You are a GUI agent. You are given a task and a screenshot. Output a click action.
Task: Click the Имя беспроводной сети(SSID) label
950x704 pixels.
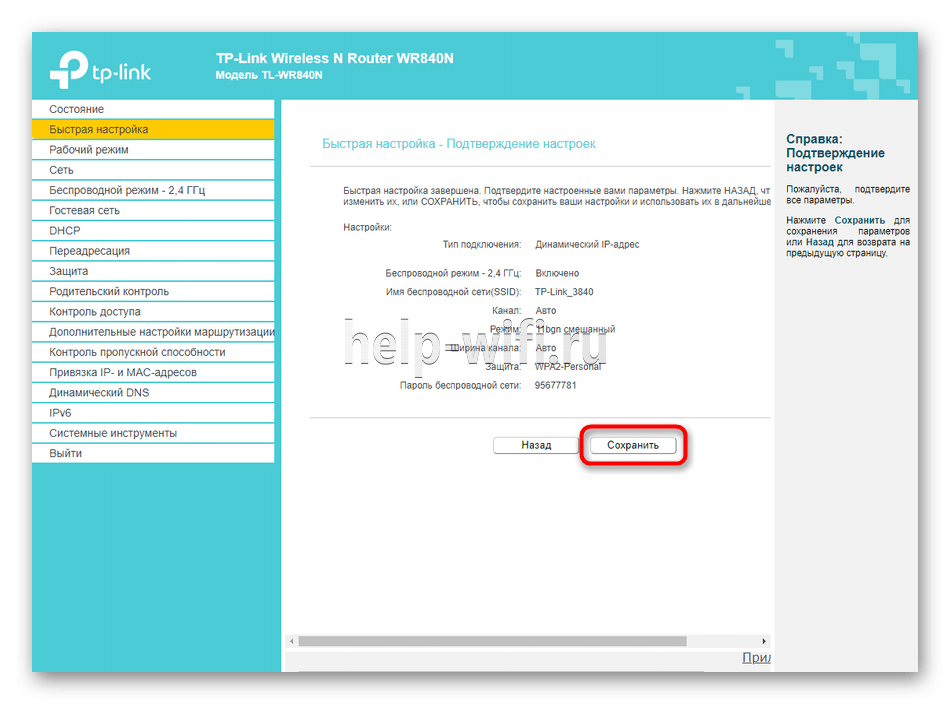pyautogui.click(x=454, y=292)
